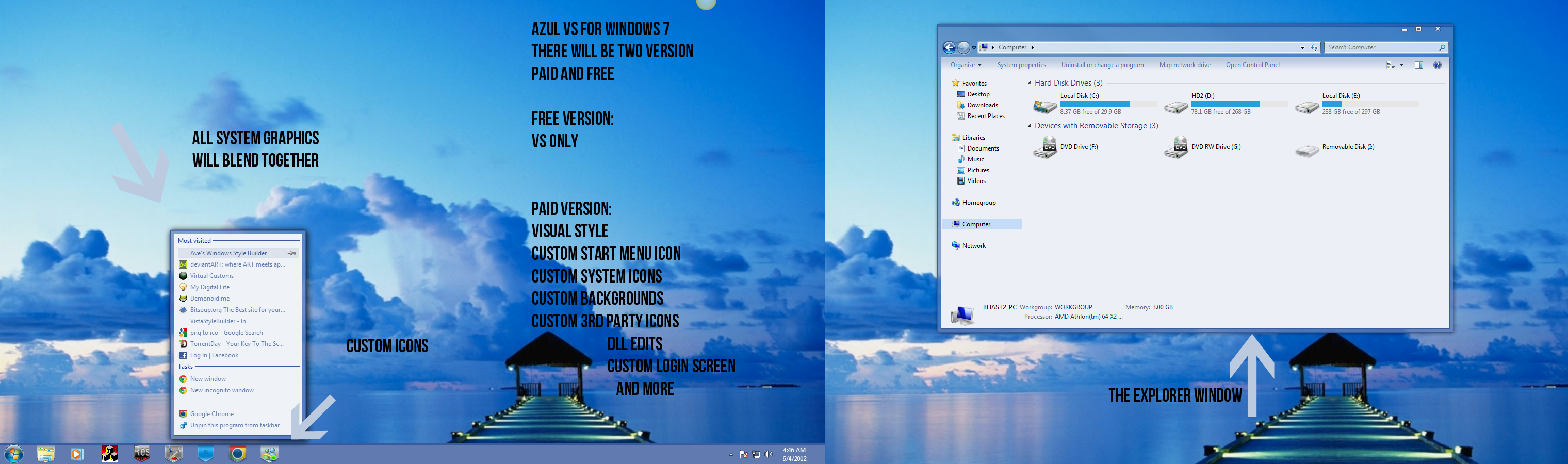The image size is (1568, 464).
Task: Click Map network drive
Action: [1185, 65]
